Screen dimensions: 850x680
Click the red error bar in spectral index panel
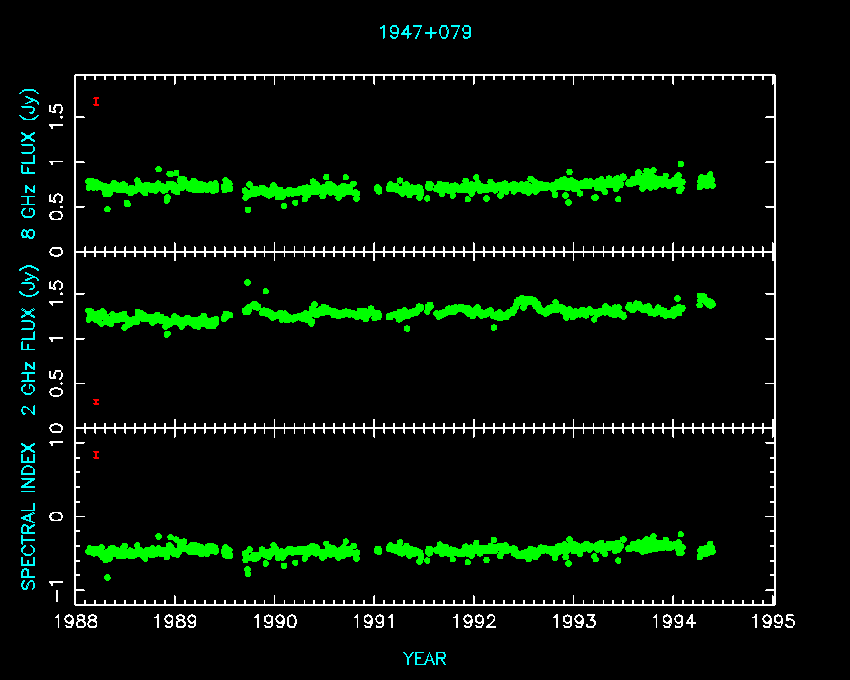click(95, 455)
